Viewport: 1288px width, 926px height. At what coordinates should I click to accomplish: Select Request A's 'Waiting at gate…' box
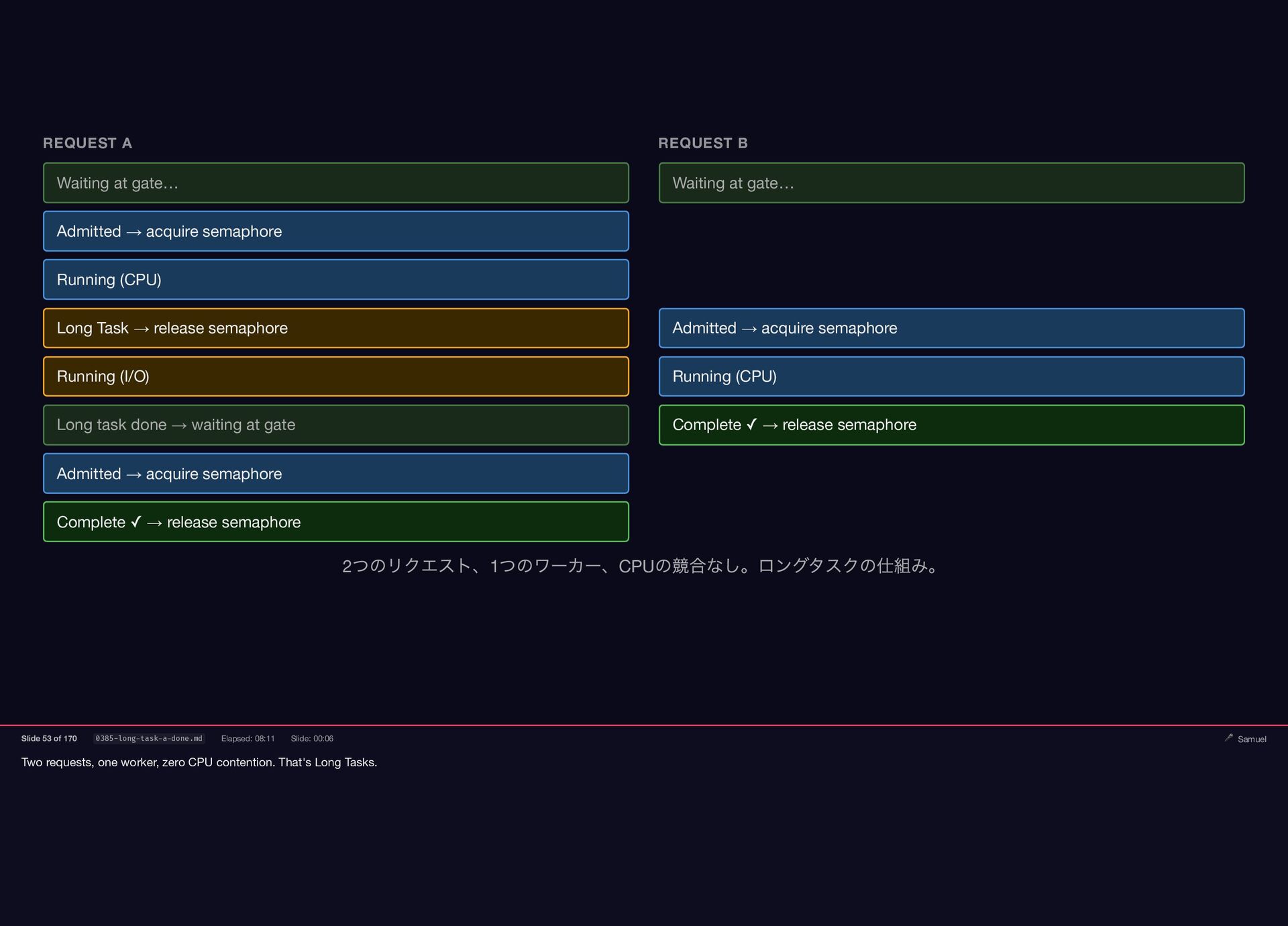pyautogui.click(x=335, y=183)
